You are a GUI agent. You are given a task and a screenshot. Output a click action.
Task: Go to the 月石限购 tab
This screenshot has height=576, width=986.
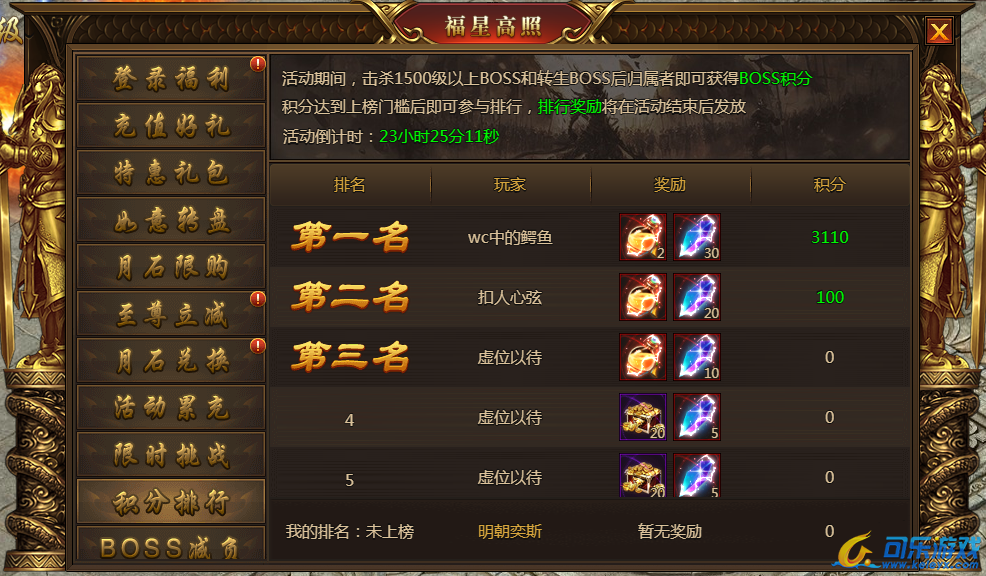170,267
